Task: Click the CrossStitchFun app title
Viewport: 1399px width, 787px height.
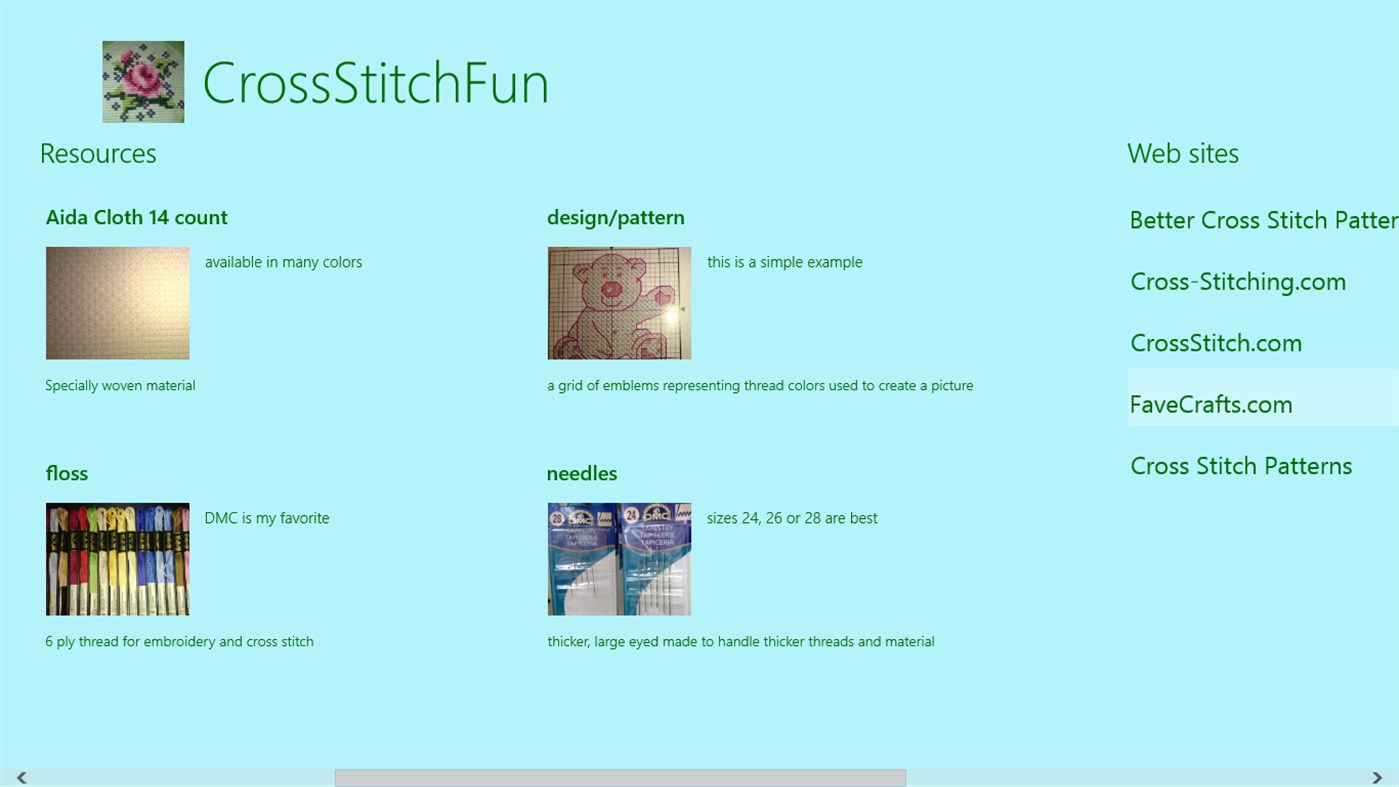Action: click(x=376, y=83)
